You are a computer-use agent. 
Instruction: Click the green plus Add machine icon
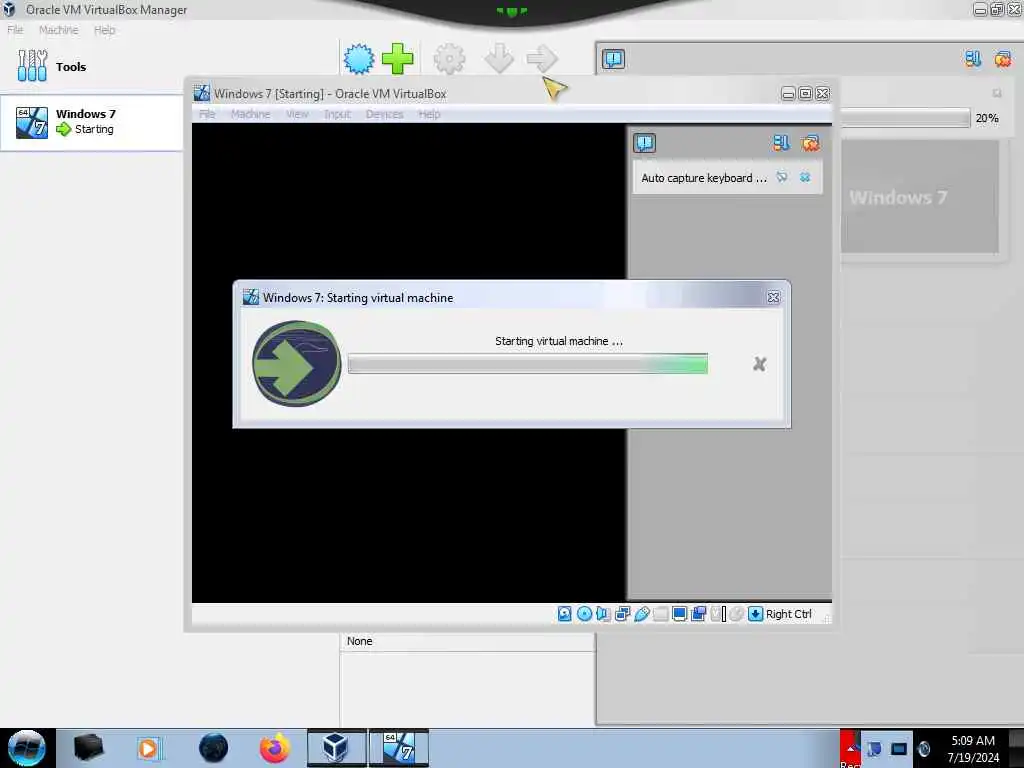pyautogui.click(x=397, y=59)
